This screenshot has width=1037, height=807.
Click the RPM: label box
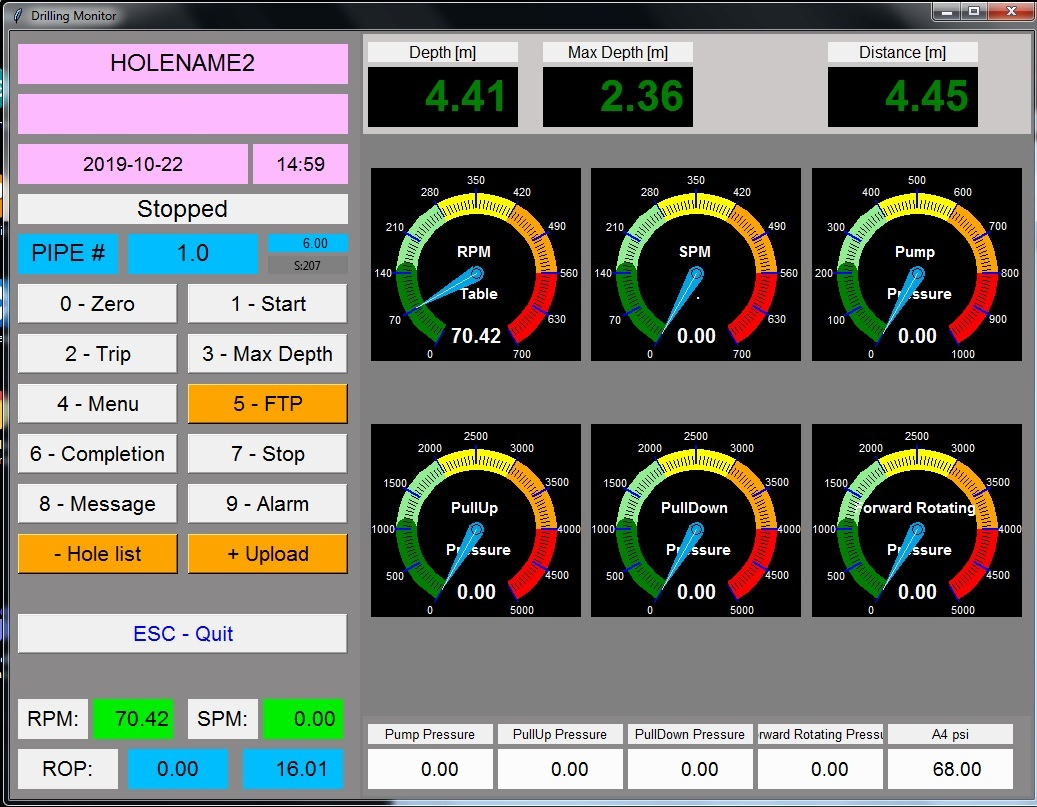(52, 718)
